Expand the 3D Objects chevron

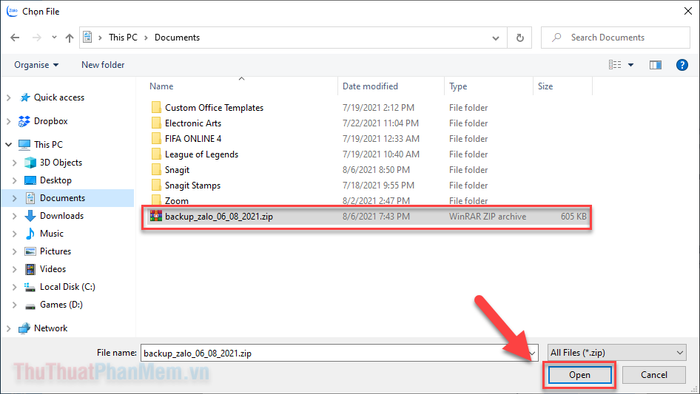click(x=14, y=163)
